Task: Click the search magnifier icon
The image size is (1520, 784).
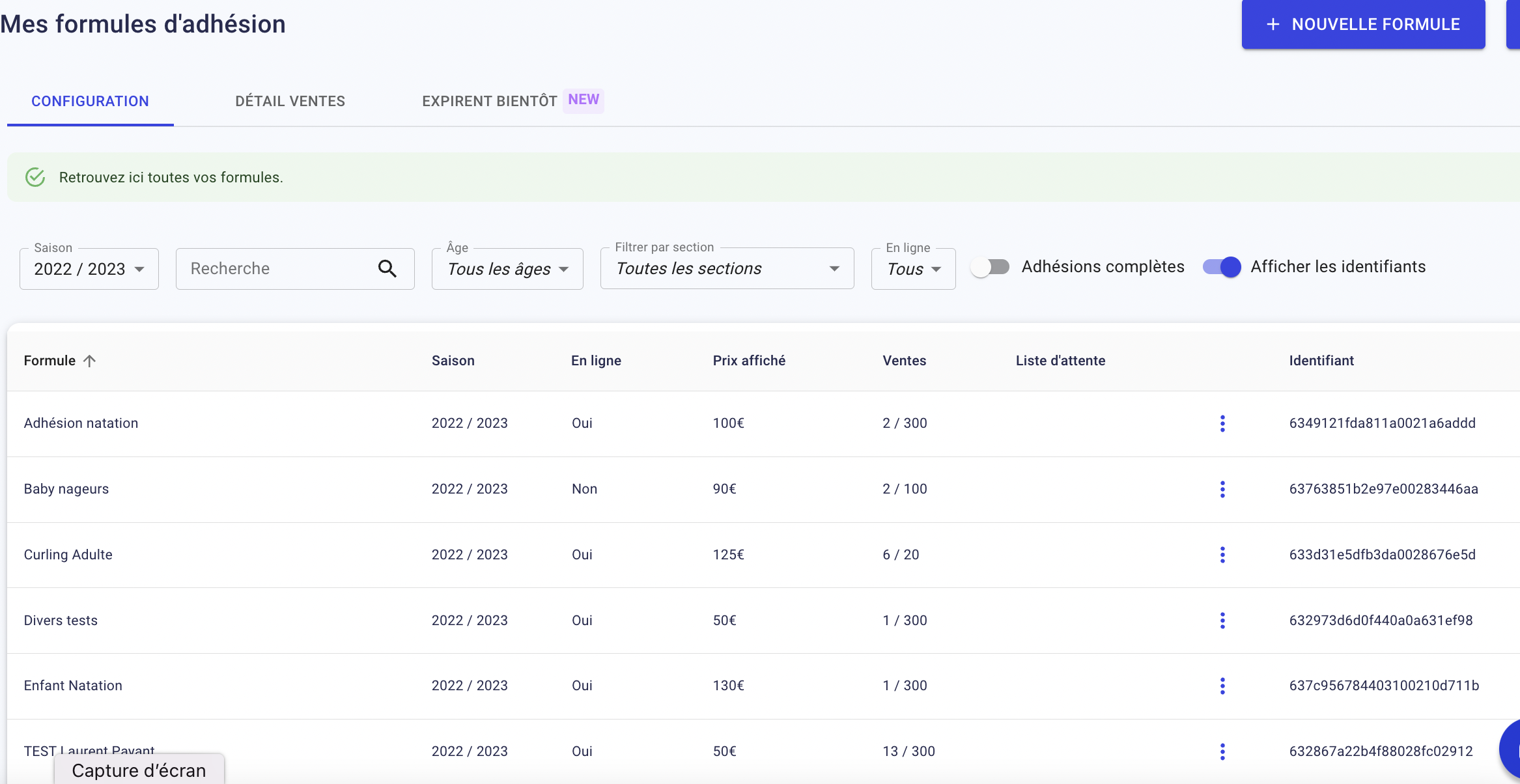Action: 387,269
